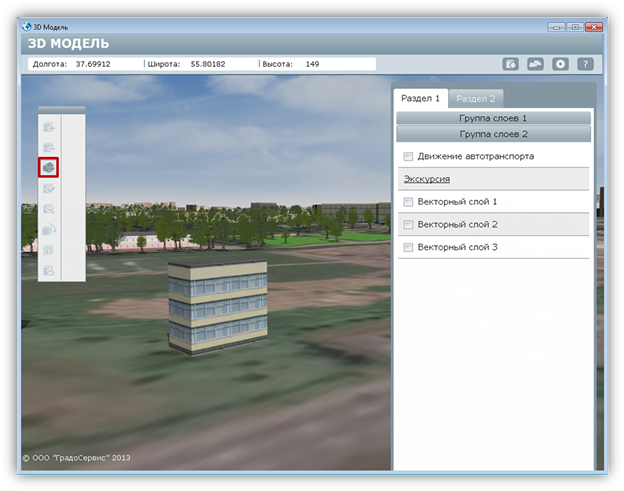Tick the Векторный слой 3 checkbox
624x491 pixels.
408,247
